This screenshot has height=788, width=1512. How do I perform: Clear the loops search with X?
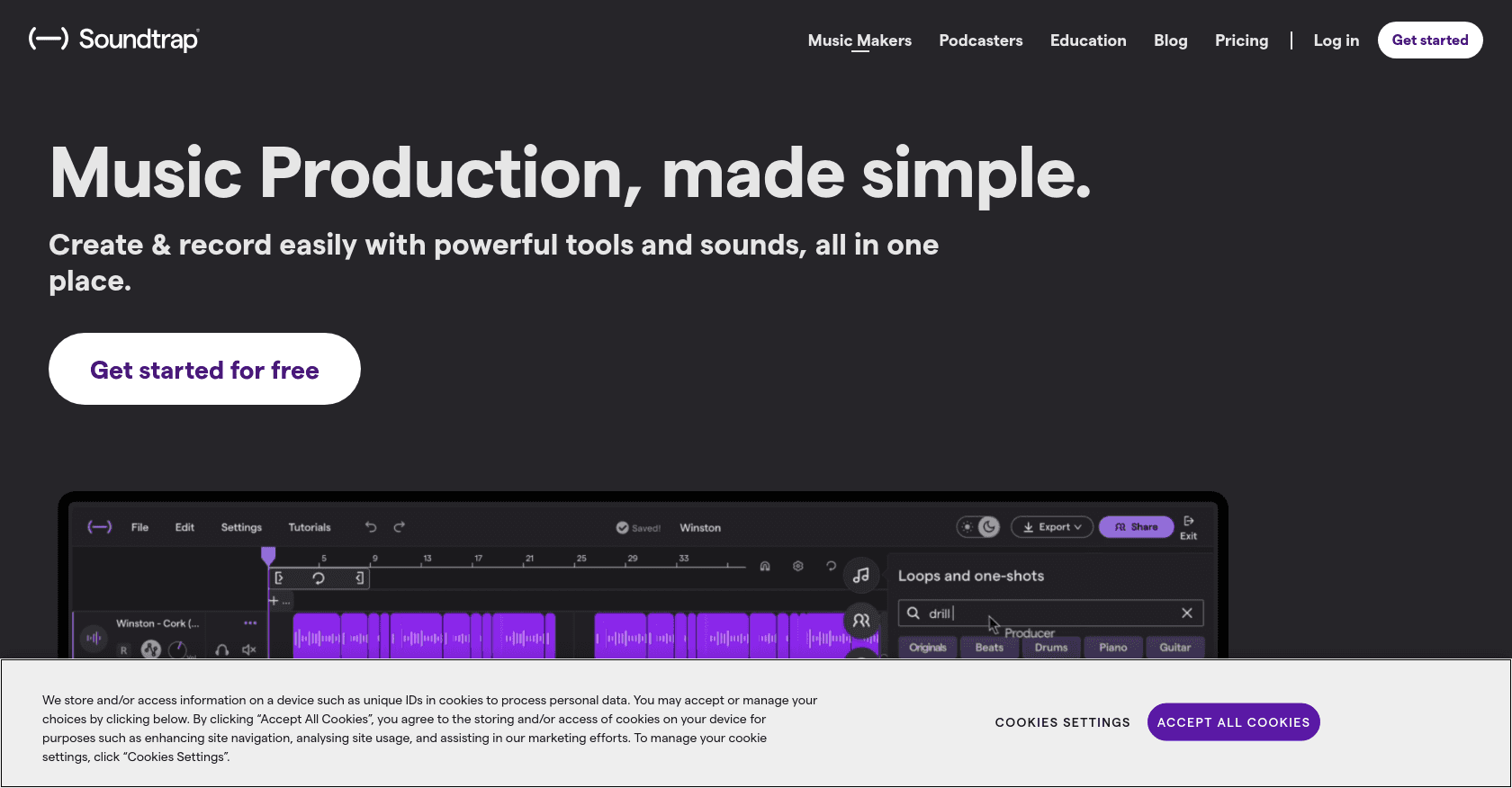click(1187, 613)
